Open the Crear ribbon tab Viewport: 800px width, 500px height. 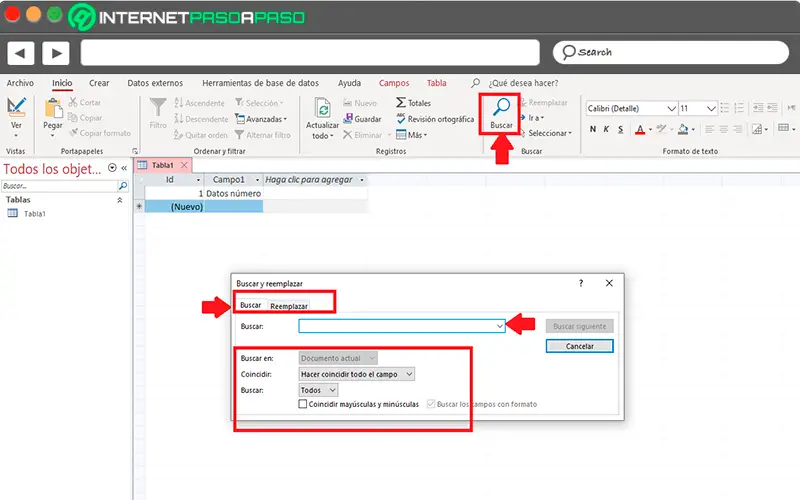click(x=99, y=83)
